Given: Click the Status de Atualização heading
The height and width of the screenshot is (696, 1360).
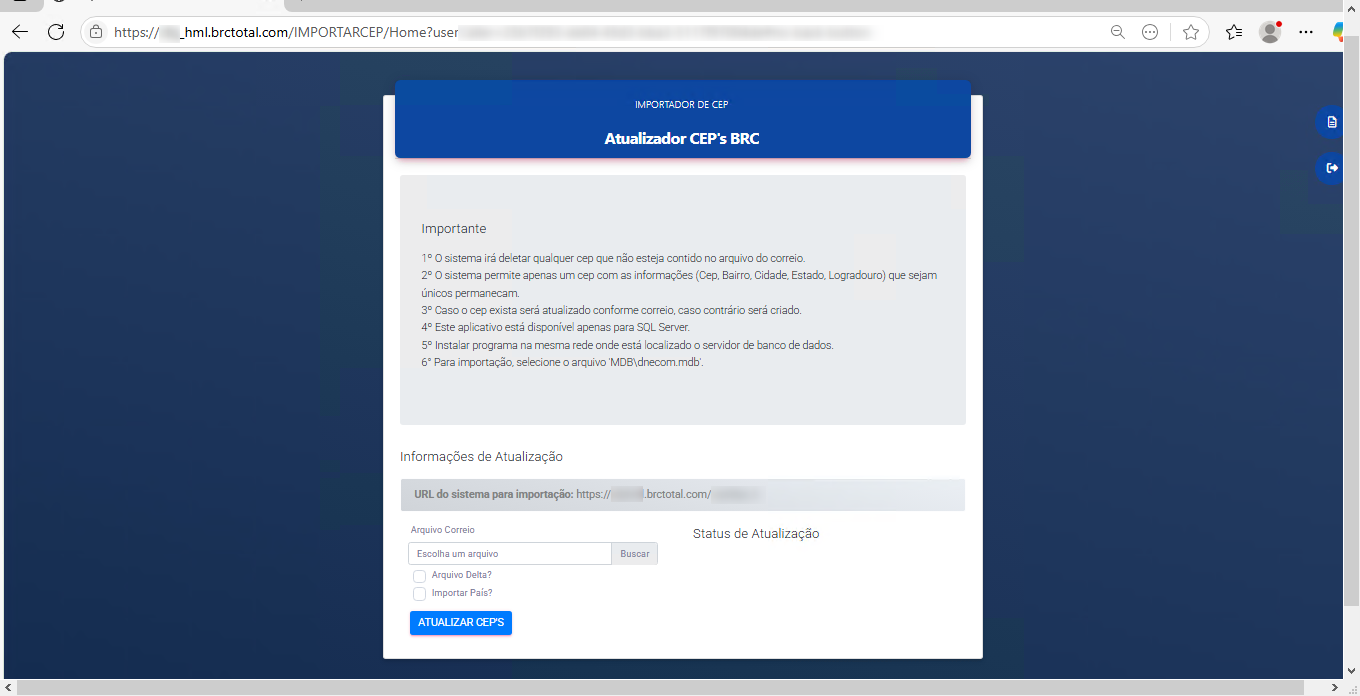Looking at the screenshot, I should [x=756, y=534].
